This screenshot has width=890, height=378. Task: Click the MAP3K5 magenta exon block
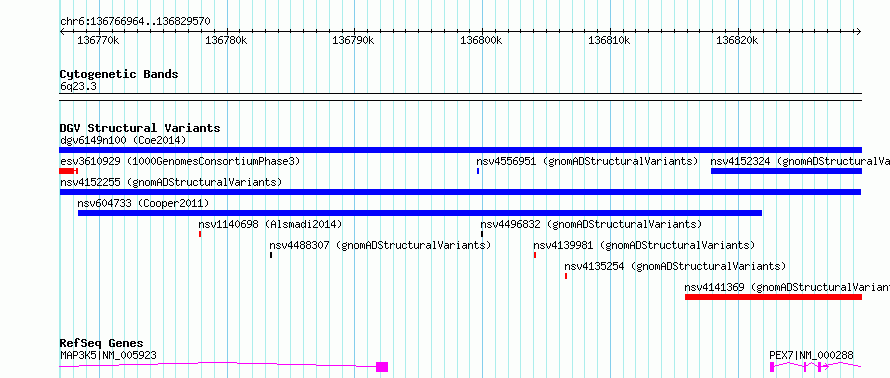tap(382, 367)
